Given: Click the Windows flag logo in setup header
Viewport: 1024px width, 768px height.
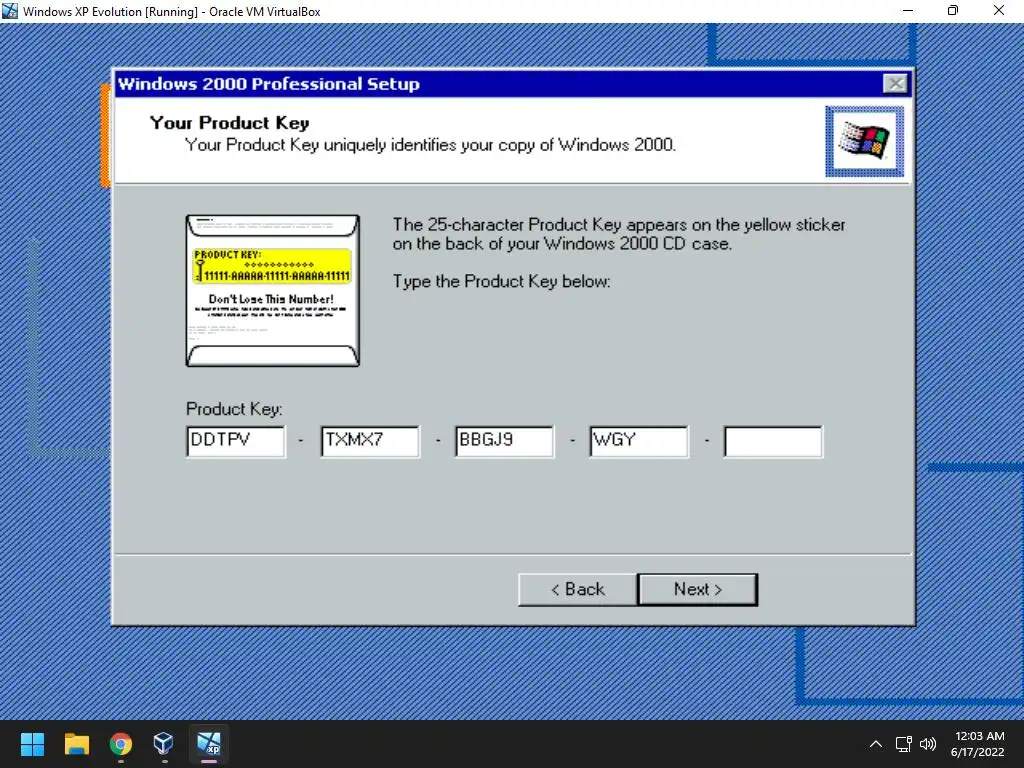Looking at the screenshot, I should tap(865, 141).
